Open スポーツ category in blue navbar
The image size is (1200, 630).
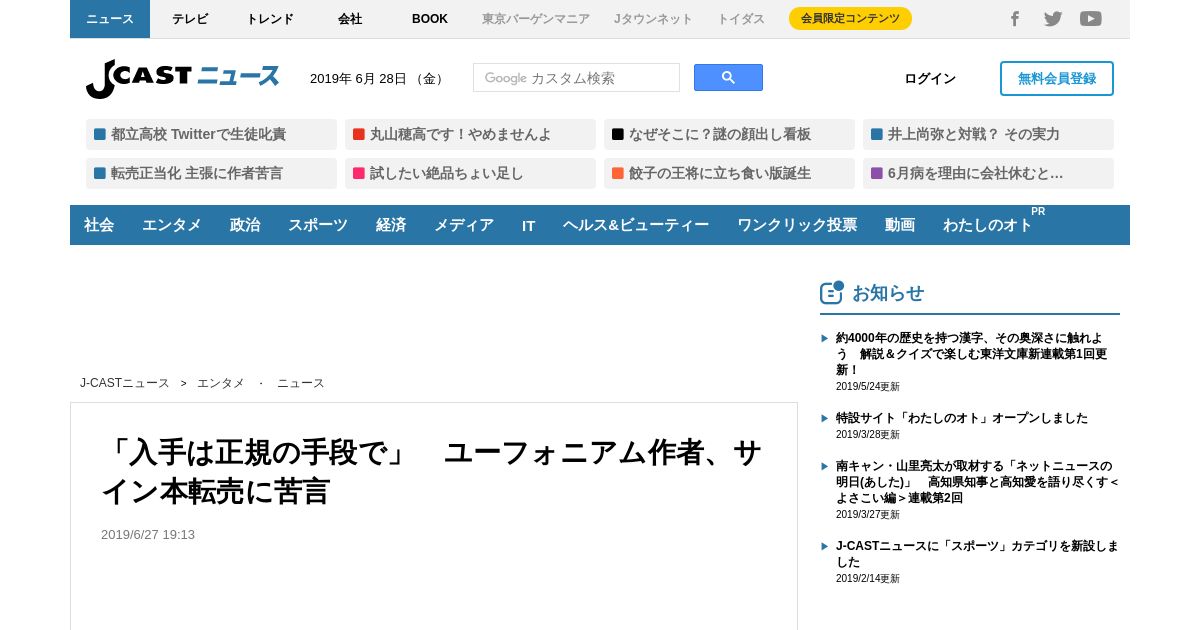tap(318, 225)
